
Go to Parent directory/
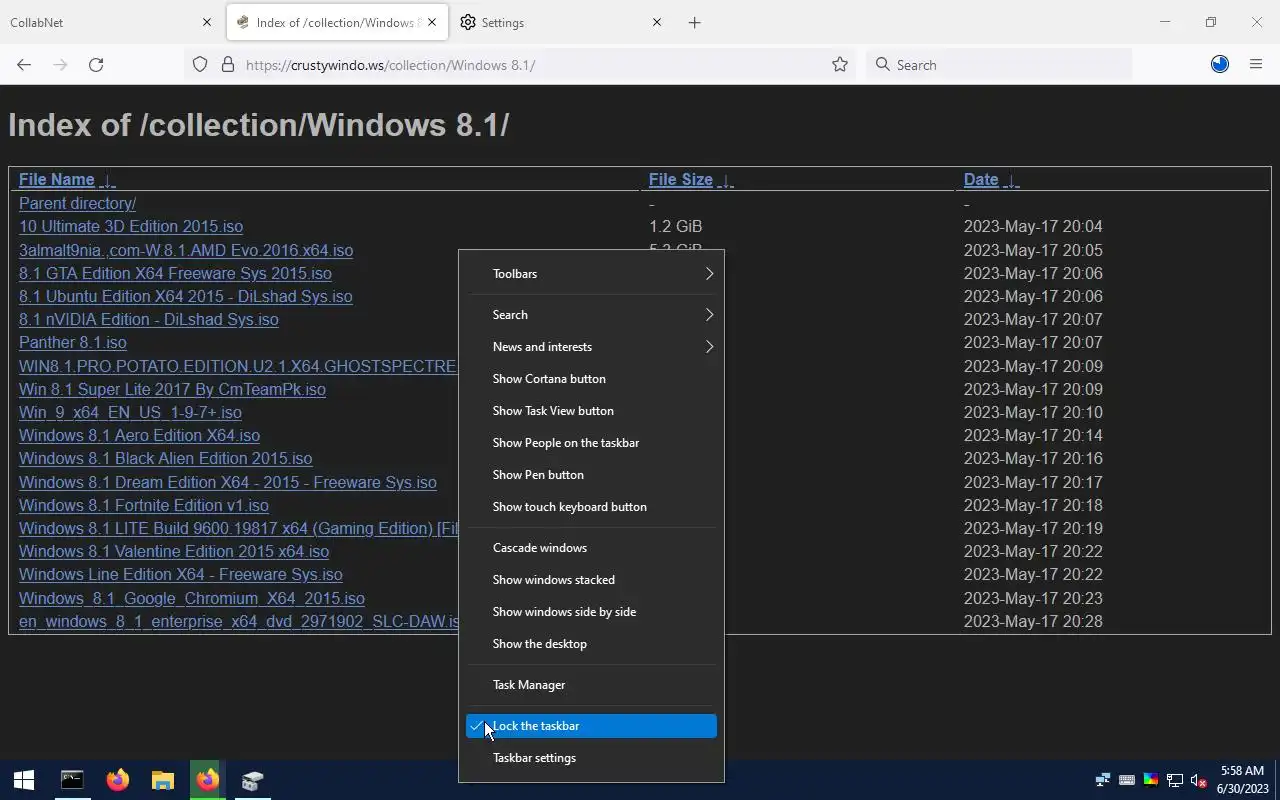[x=77, y=203]
